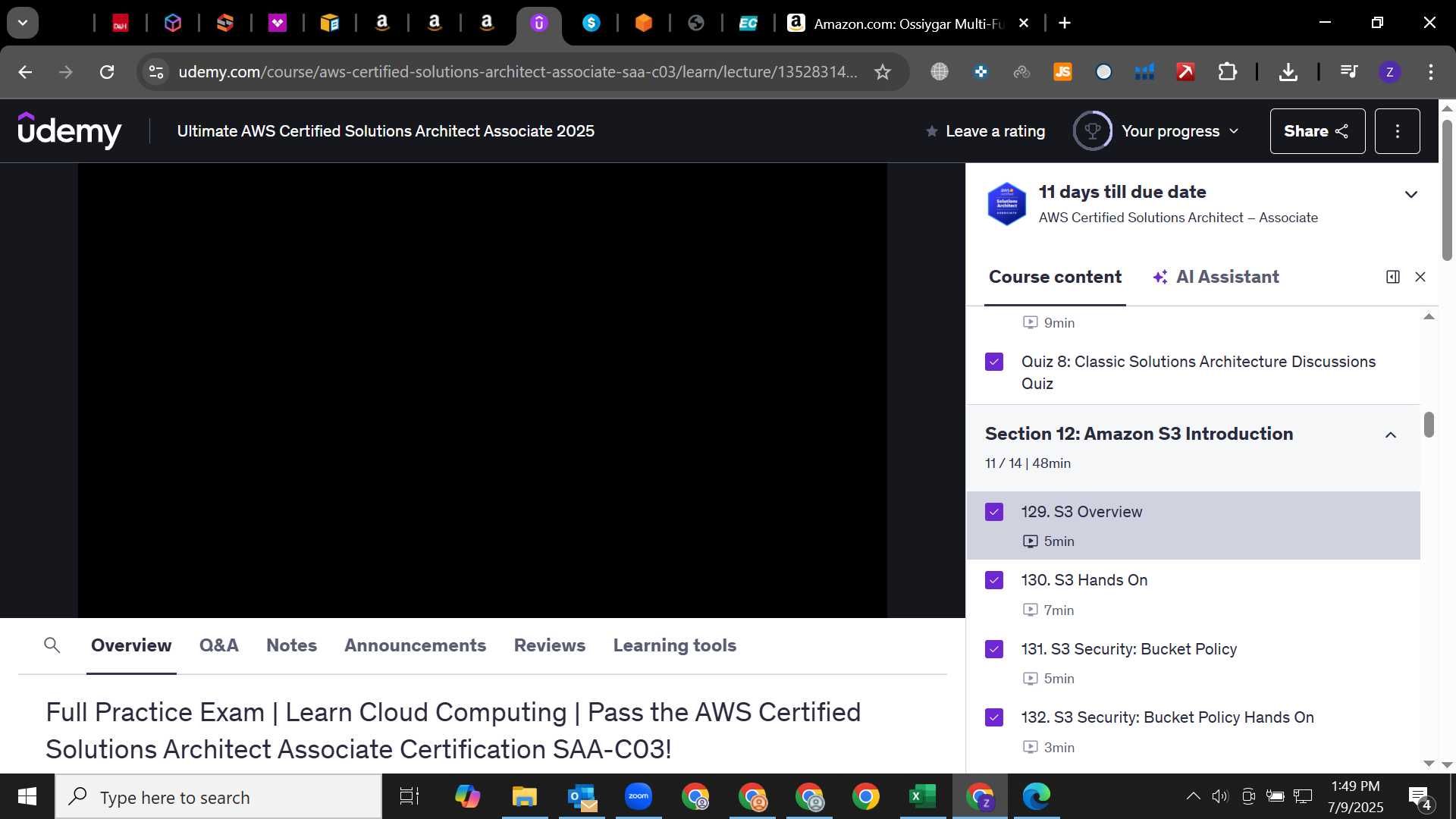This screenshot has height=819, width=1456.
Task: Select the Overview tab
Action: (x=131, y=645)
